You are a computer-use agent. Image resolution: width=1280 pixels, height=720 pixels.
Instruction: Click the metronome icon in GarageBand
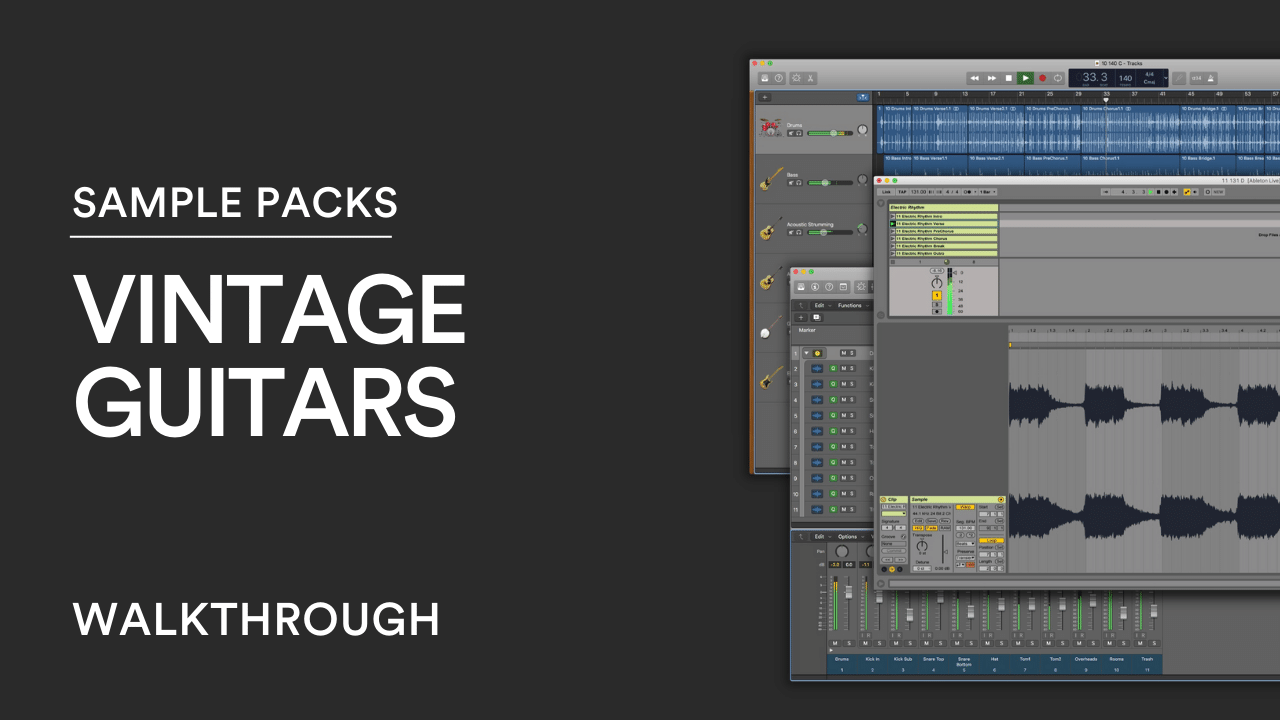tap(1211, 78)
